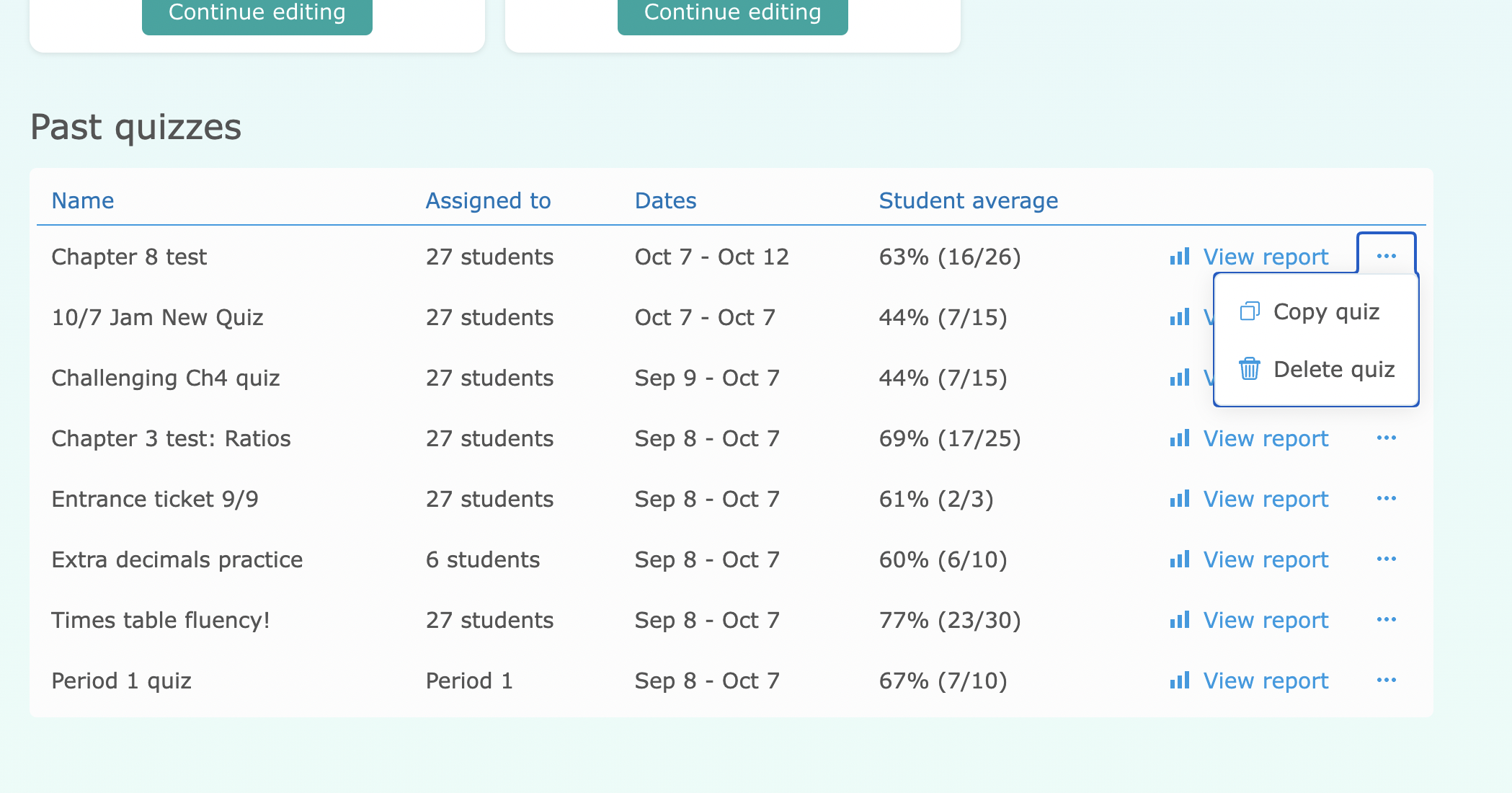Screen dimensions: 1512x793
Task: Select Copy quiz from the menu
Action: (x=1326, y=311)
